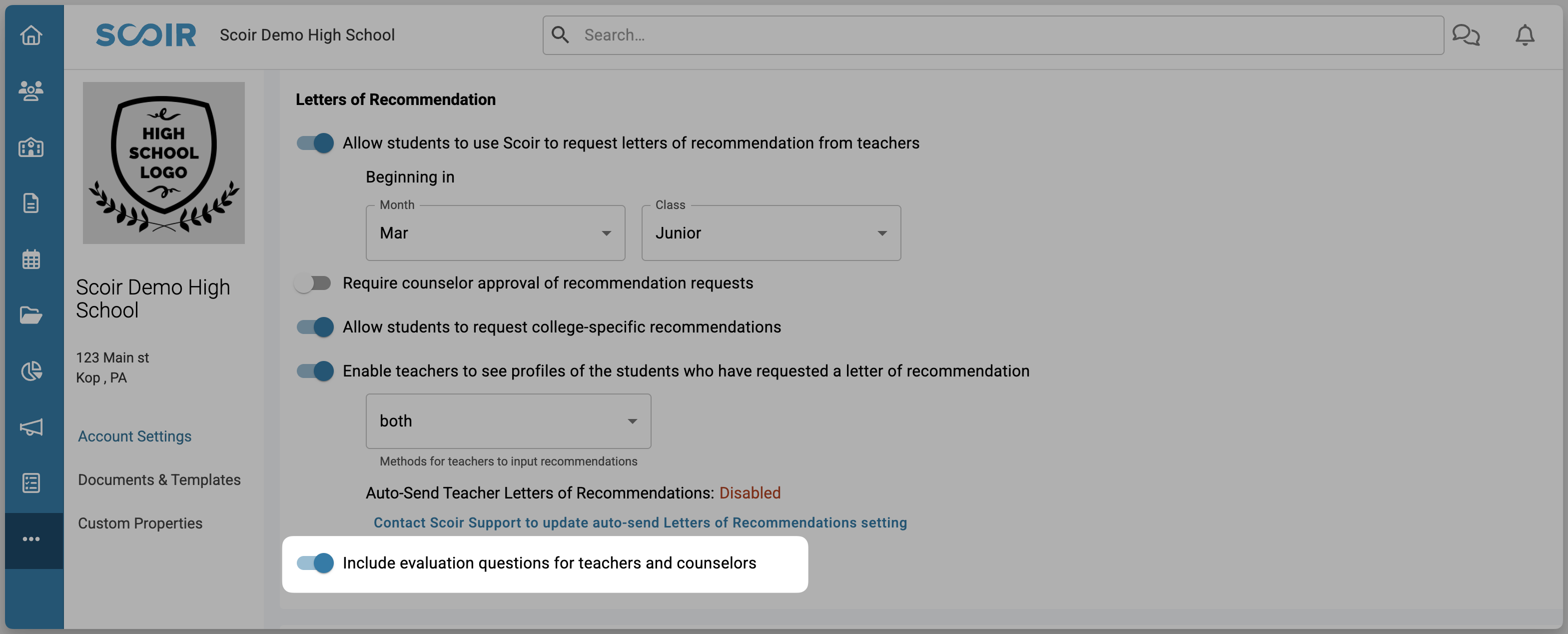Open Account Settings menu item
This screenshot has height=634, width=1568.
tap(134, 436)
